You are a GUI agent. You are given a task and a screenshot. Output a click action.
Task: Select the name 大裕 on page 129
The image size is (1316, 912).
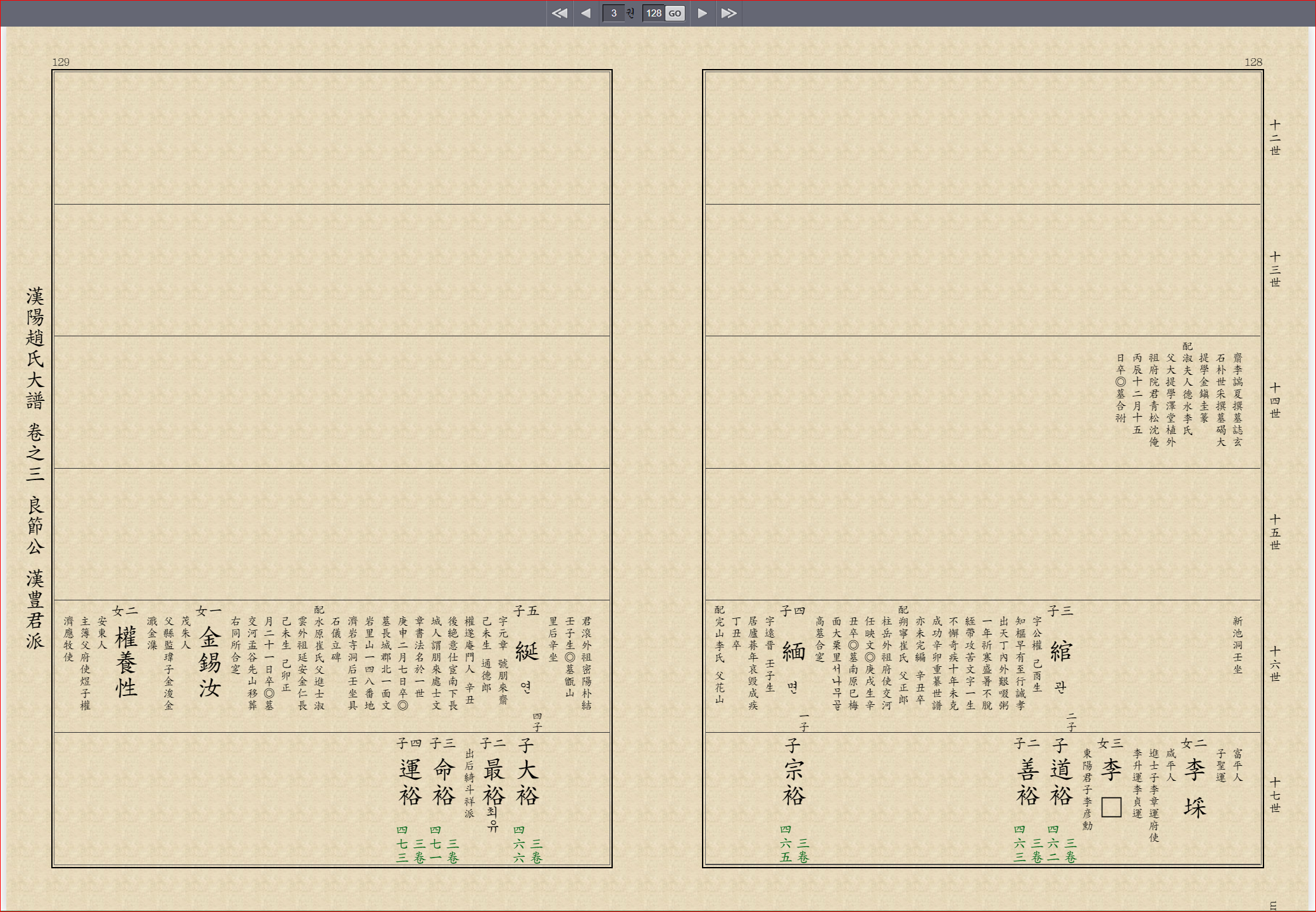527,783
